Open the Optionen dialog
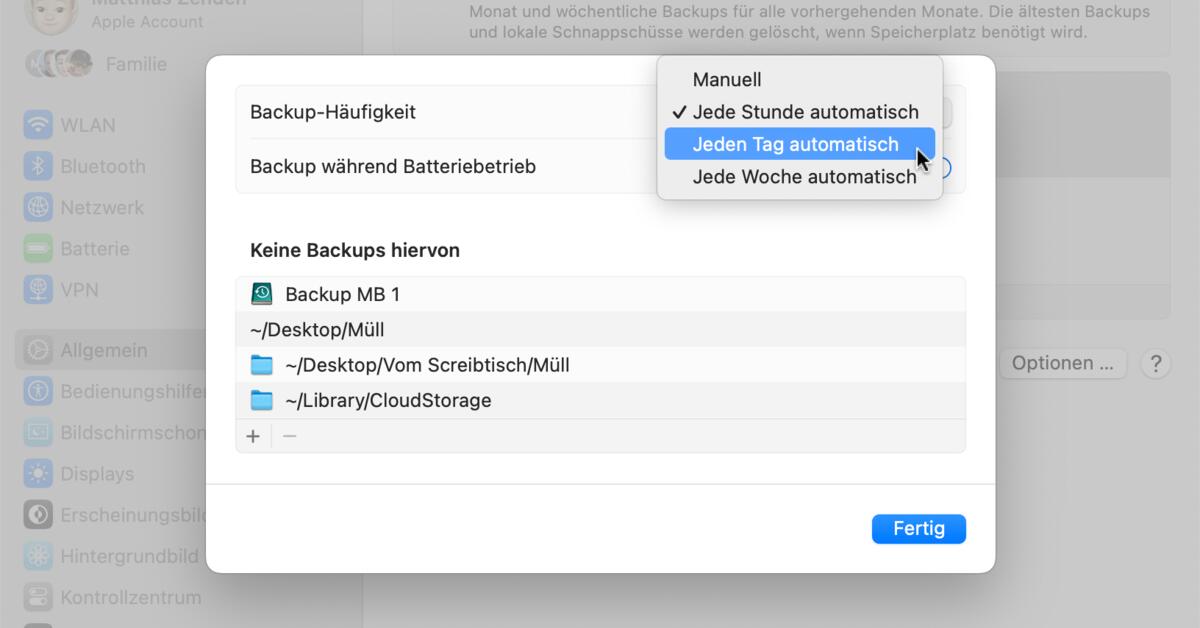The width and height of the screenshot is (1200, 628). click(x=1062, y=363)
